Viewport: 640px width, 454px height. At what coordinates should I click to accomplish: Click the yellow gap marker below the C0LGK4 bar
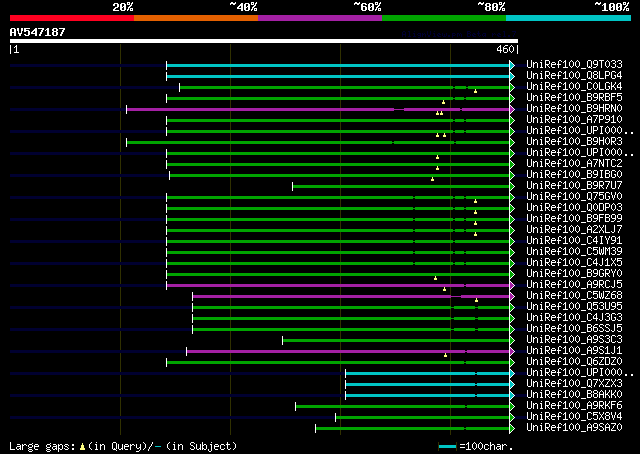click(x=476, y=91)
